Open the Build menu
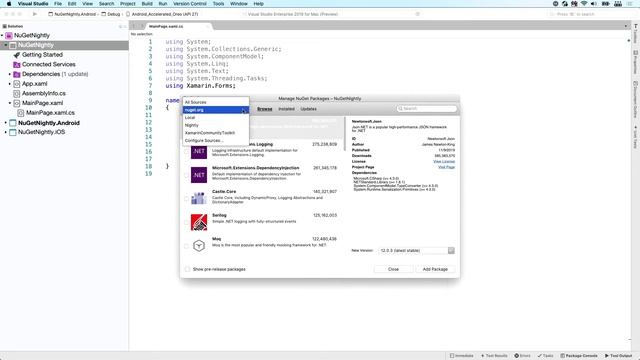The image size is (640, 360). pos(147,4)
